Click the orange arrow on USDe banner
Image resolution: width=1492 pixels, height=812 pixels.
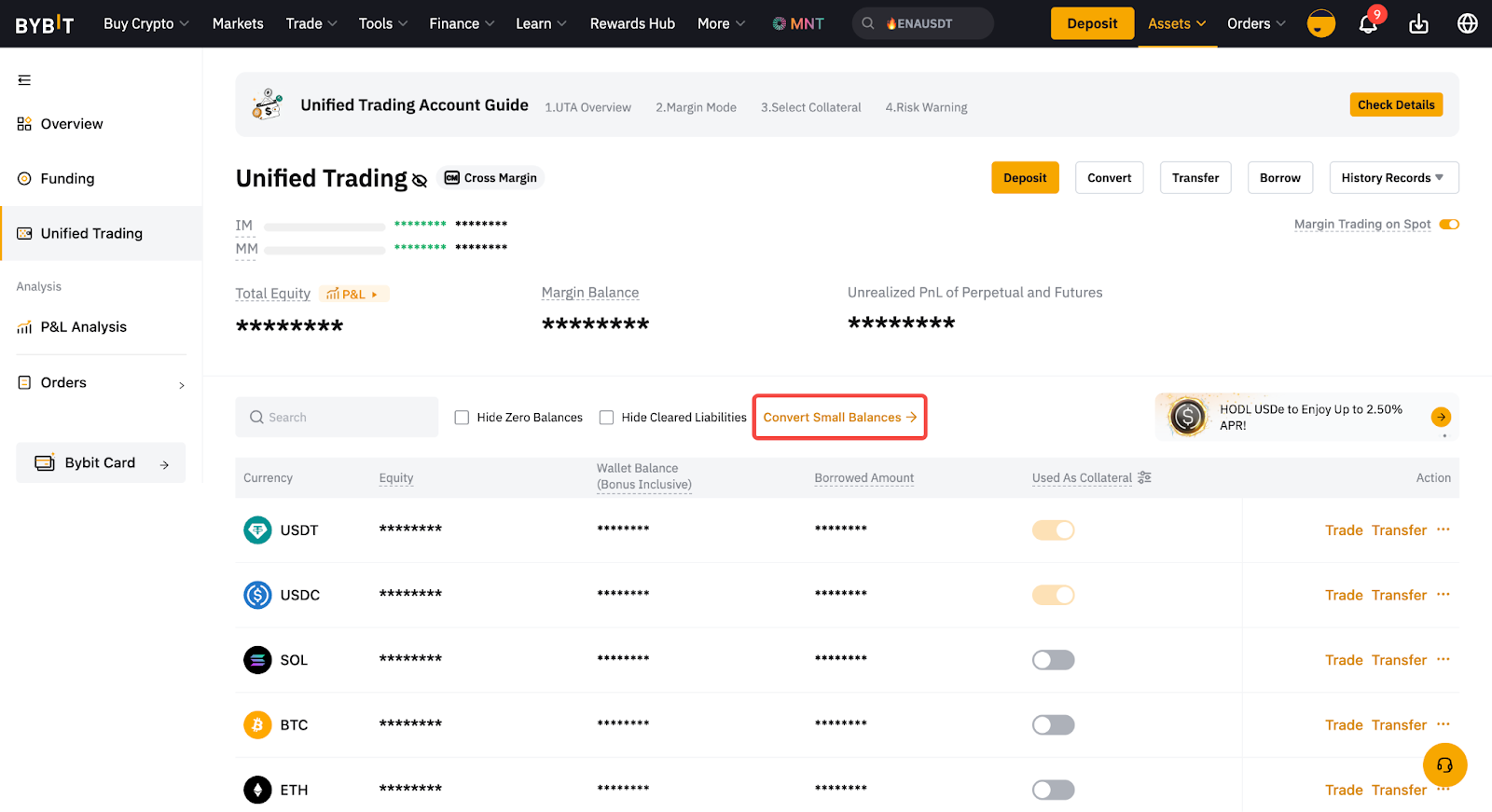pos(1441,417)
